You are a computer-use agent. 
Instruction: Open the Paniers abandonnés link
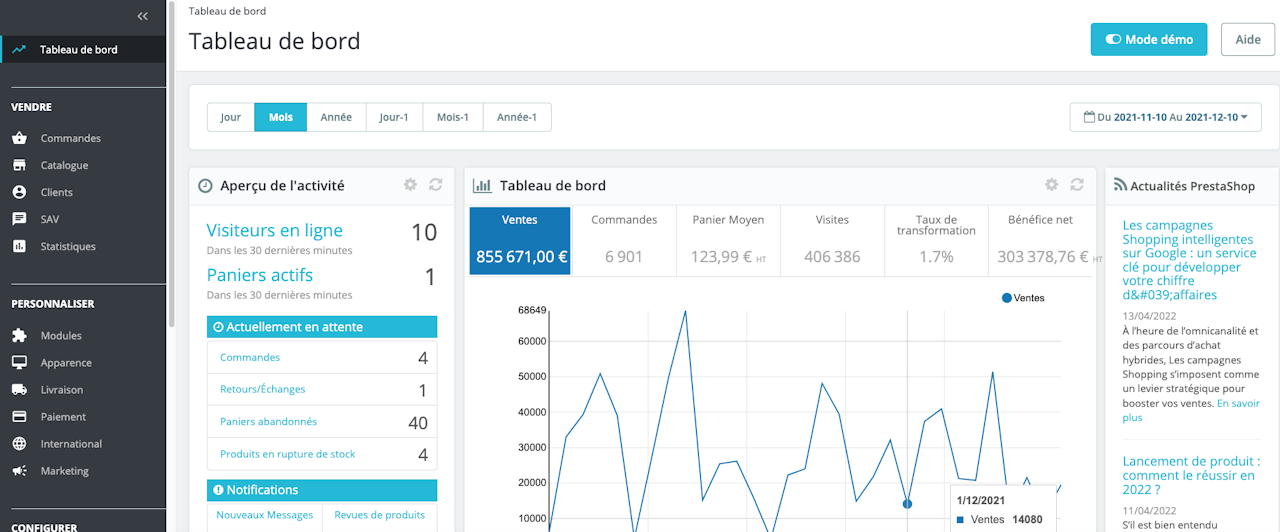pyautogui.click(x=268, y=422)
